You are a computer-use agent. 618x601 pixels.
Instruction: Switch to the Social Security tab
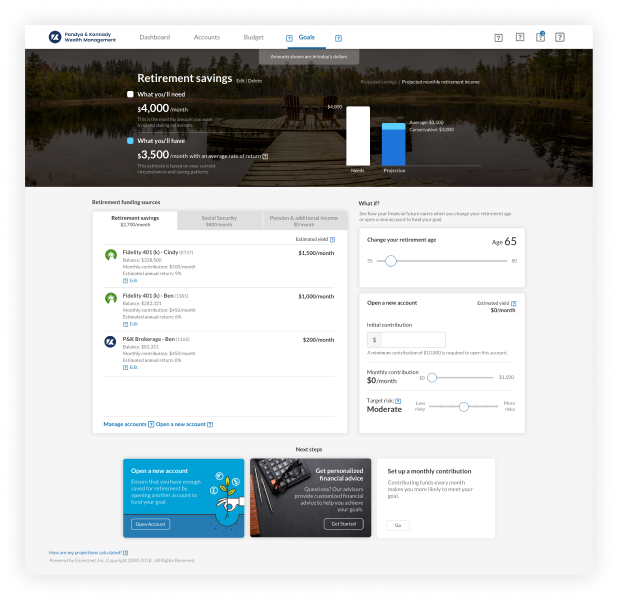pos(219,220)
